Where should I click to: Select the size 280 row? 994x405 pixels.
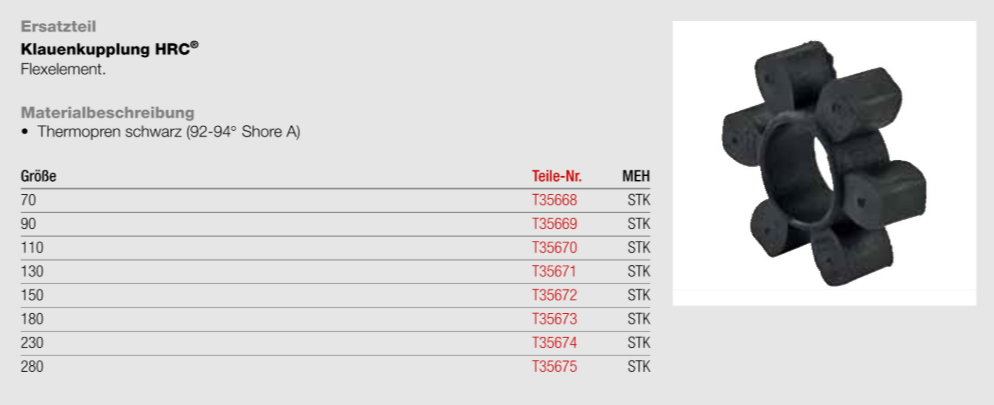[x=335, y=366]
